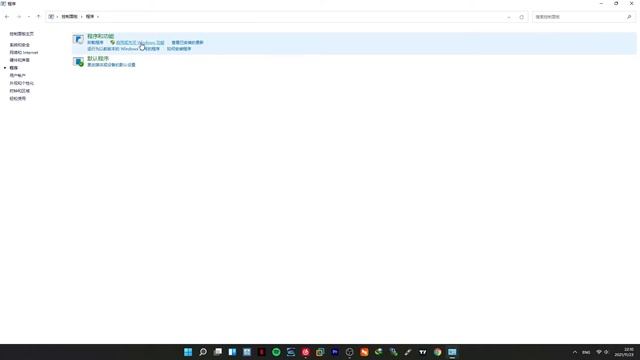The height and width of the screenshot is (360, 640).
Task: Go back using the back arrow
Action: (7, 17)
